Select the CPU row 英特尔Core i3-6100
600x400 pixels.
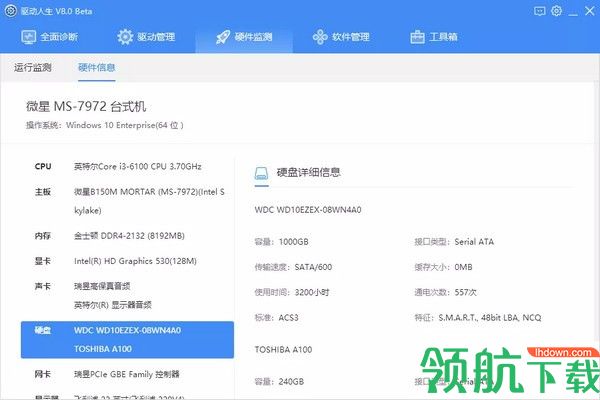(x=127, y=167)
